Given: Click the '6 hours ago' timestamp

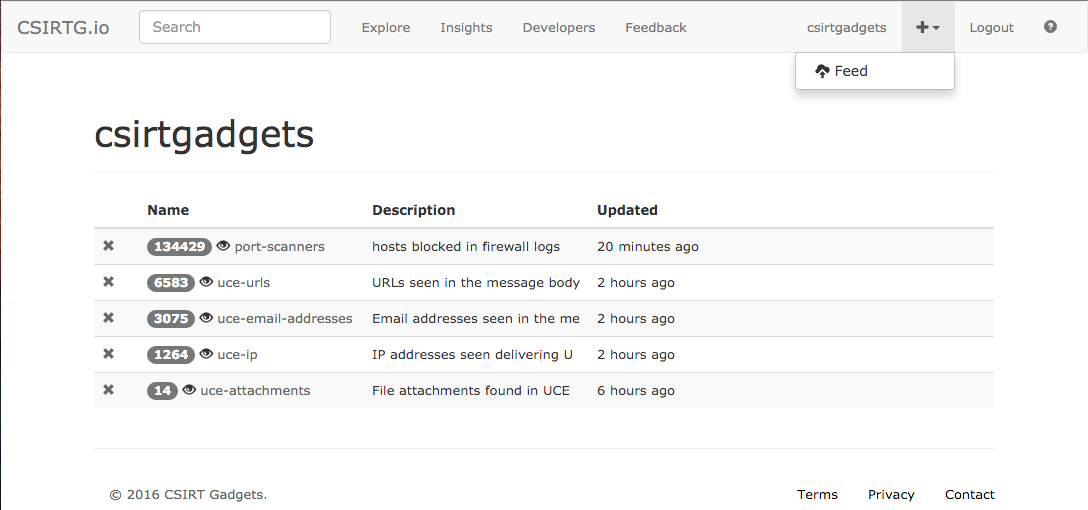Looking at the screenshot, I should 636,391.
